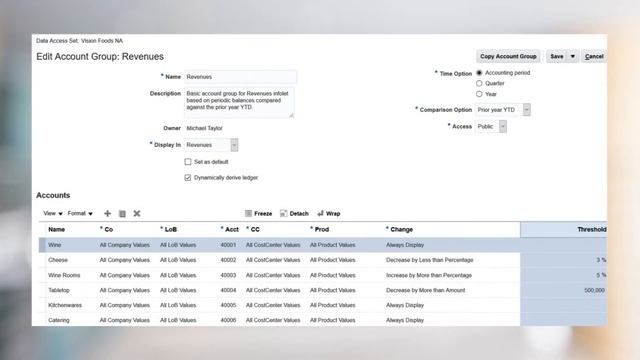This screenshot has width=640, height=360.
Task: Click the Cancel button
Action: [x=594, y=56]
